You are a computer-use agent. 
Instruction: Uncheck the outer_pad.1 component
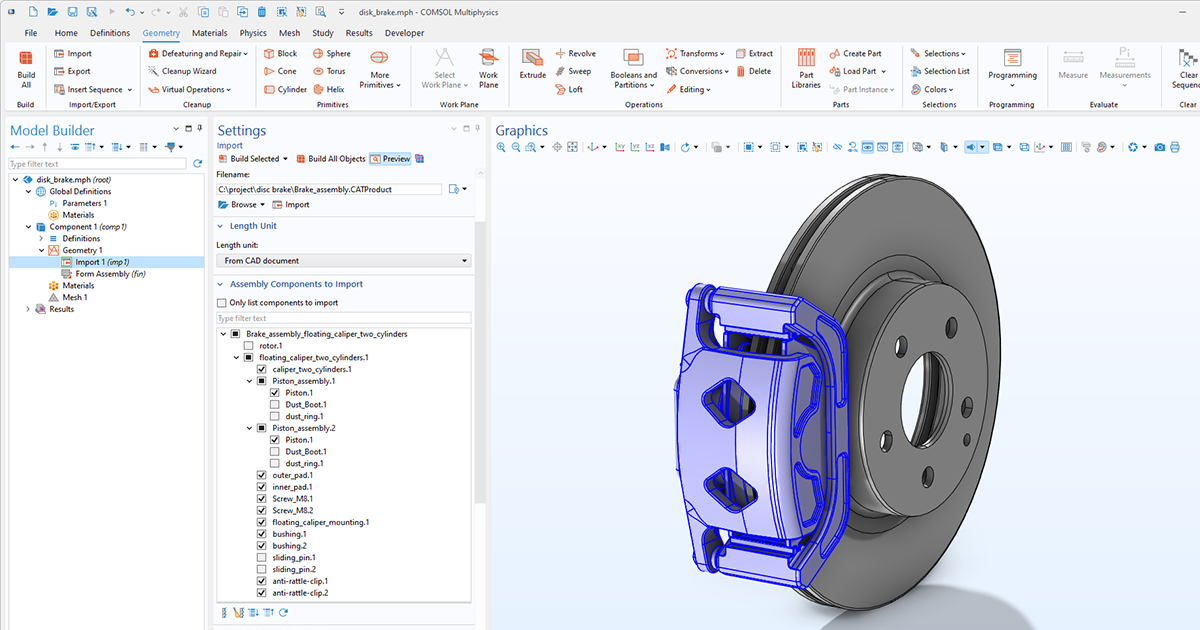tap(261, 475)
